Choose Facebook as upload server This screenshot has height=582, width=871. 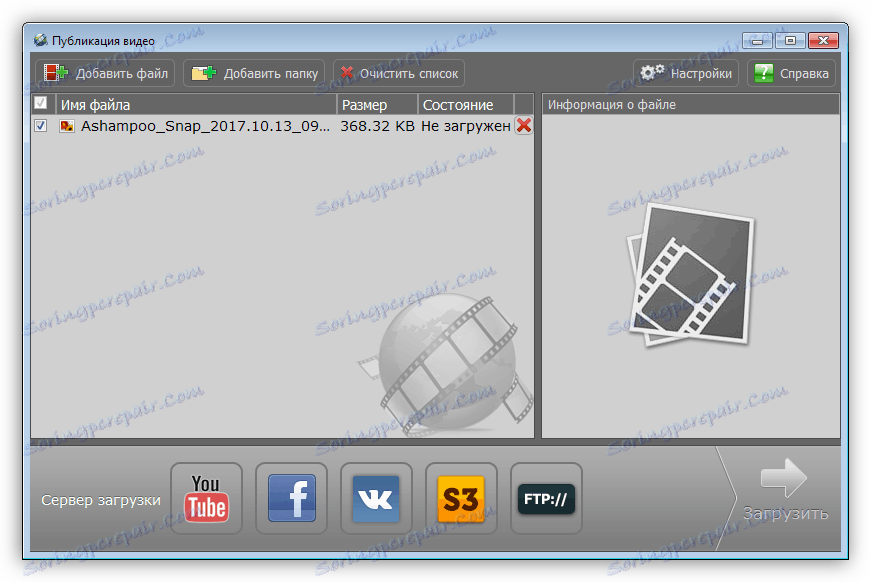point(291,498)
